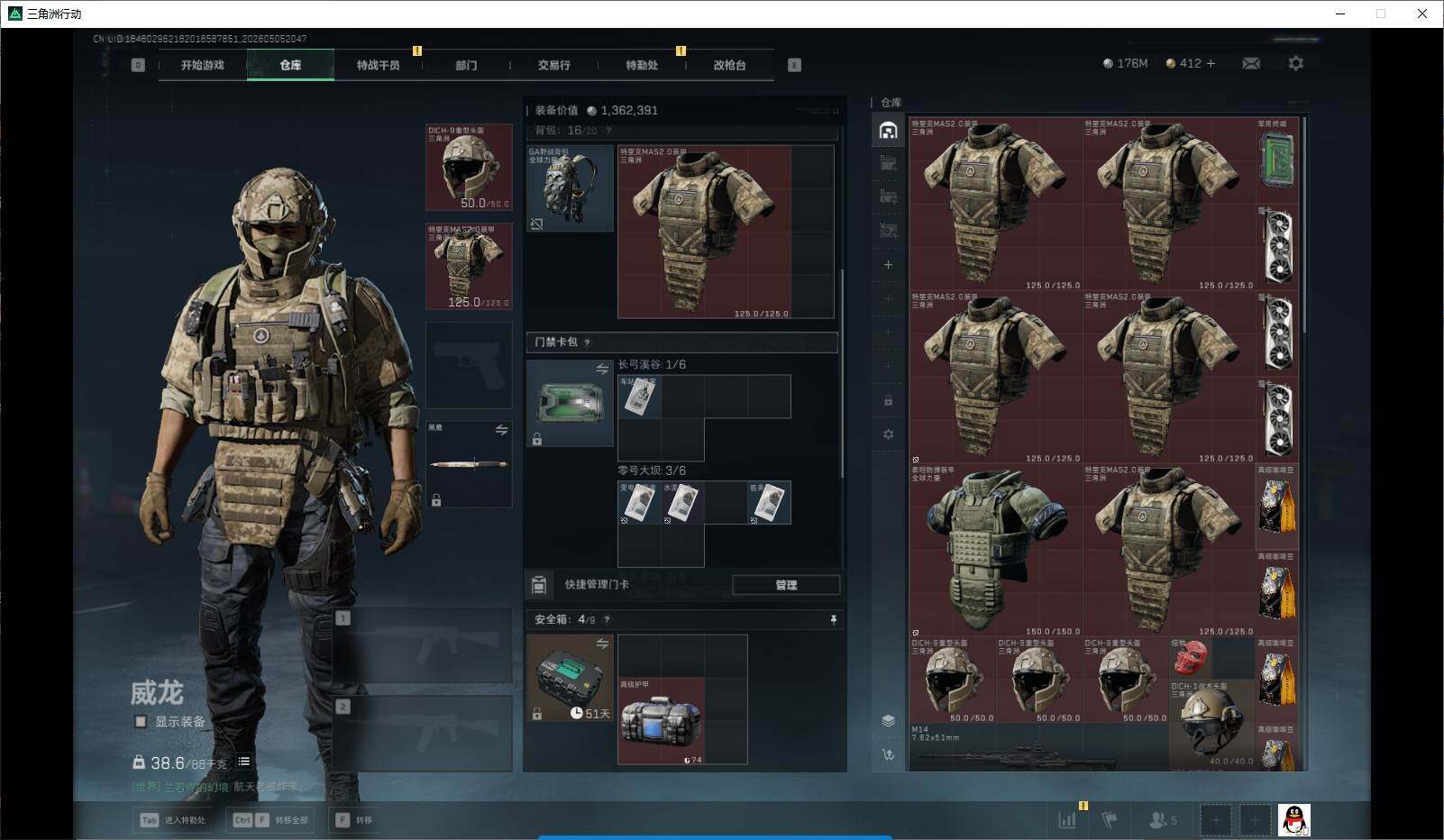
Task: Click the lock icon in warehouse sidebar
Action: point(888,400)
